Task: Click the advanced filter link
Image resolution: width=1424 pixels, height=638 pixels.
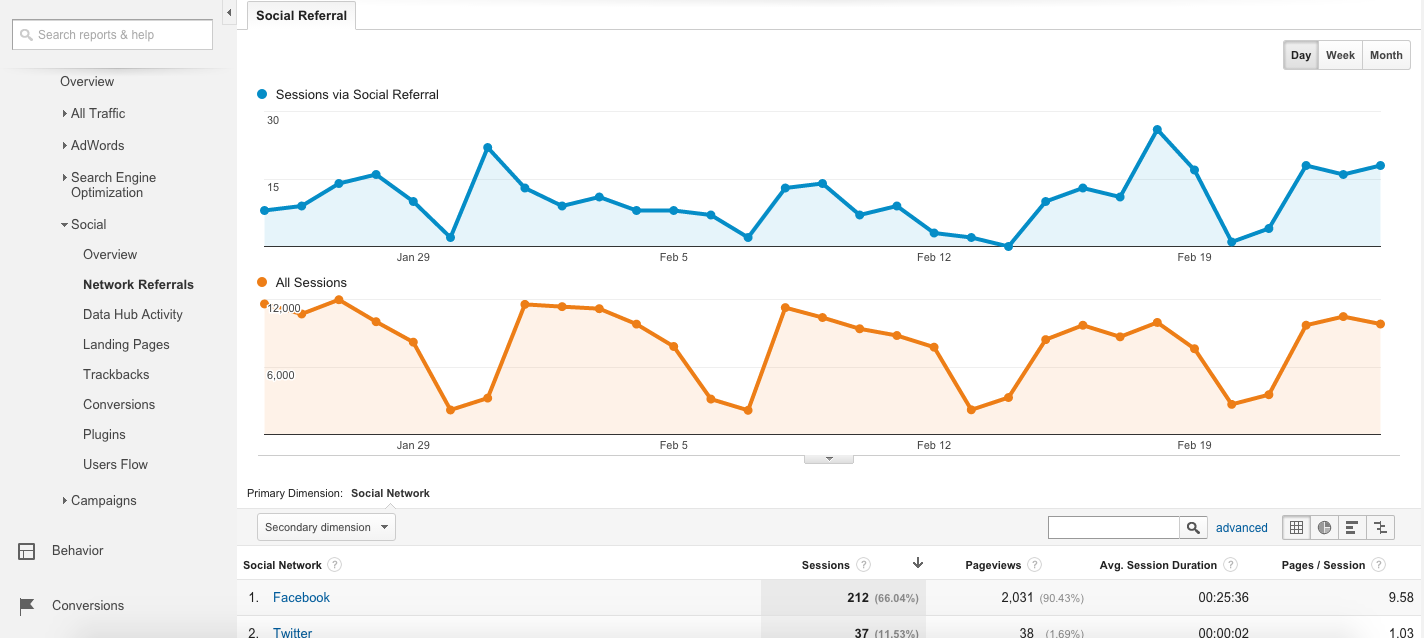Action: point(1241,527)
